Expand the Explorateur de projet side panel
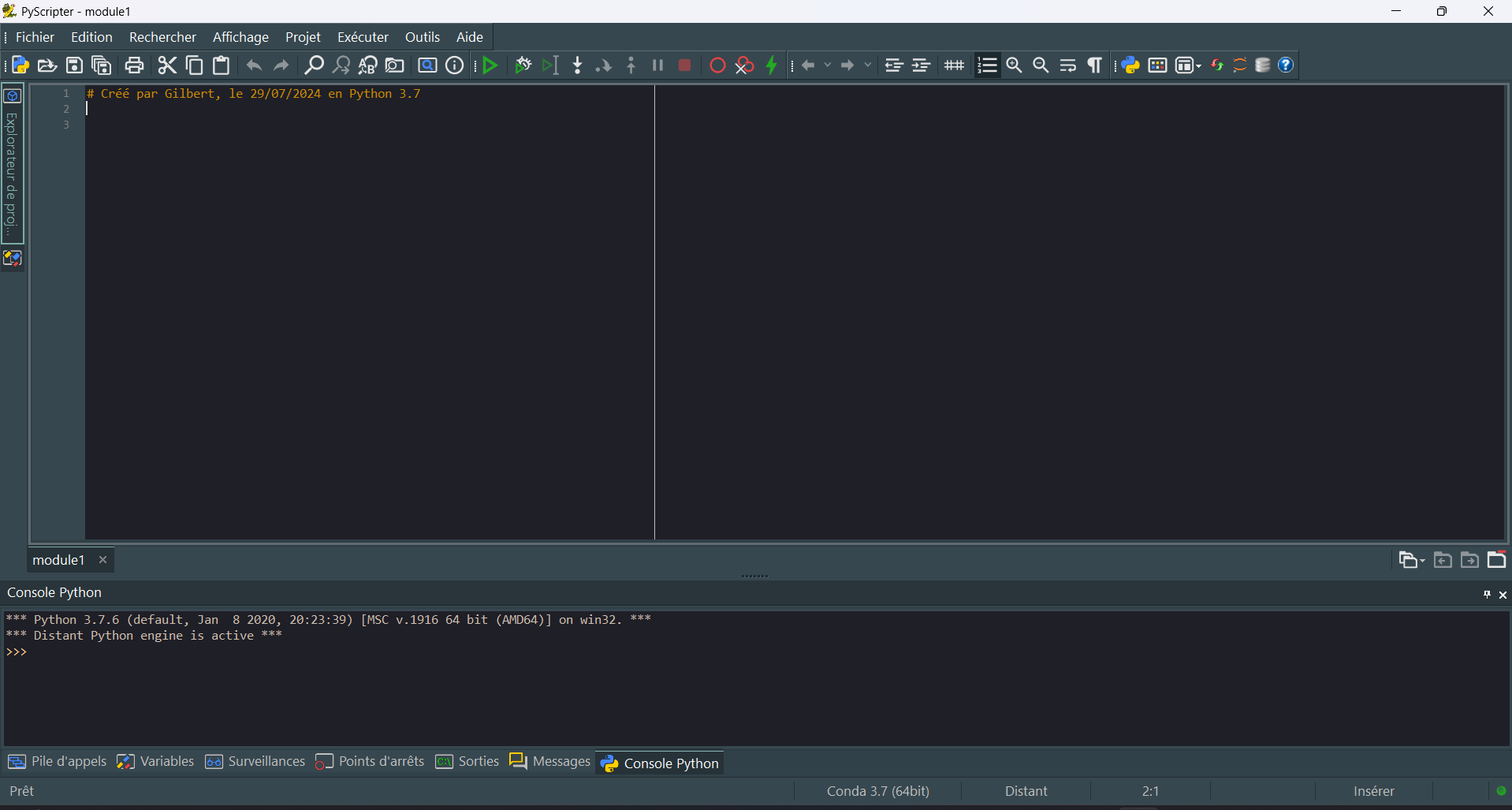 (12, 164)
